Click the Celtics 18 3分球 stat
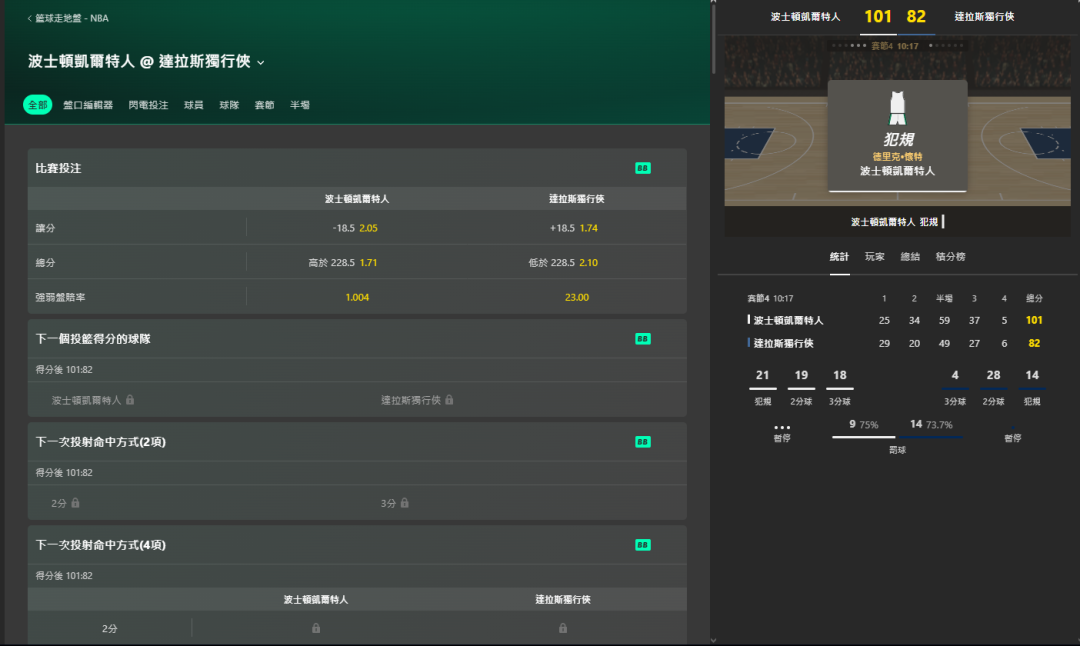1080x646 pixels. (x=840, y=387)
